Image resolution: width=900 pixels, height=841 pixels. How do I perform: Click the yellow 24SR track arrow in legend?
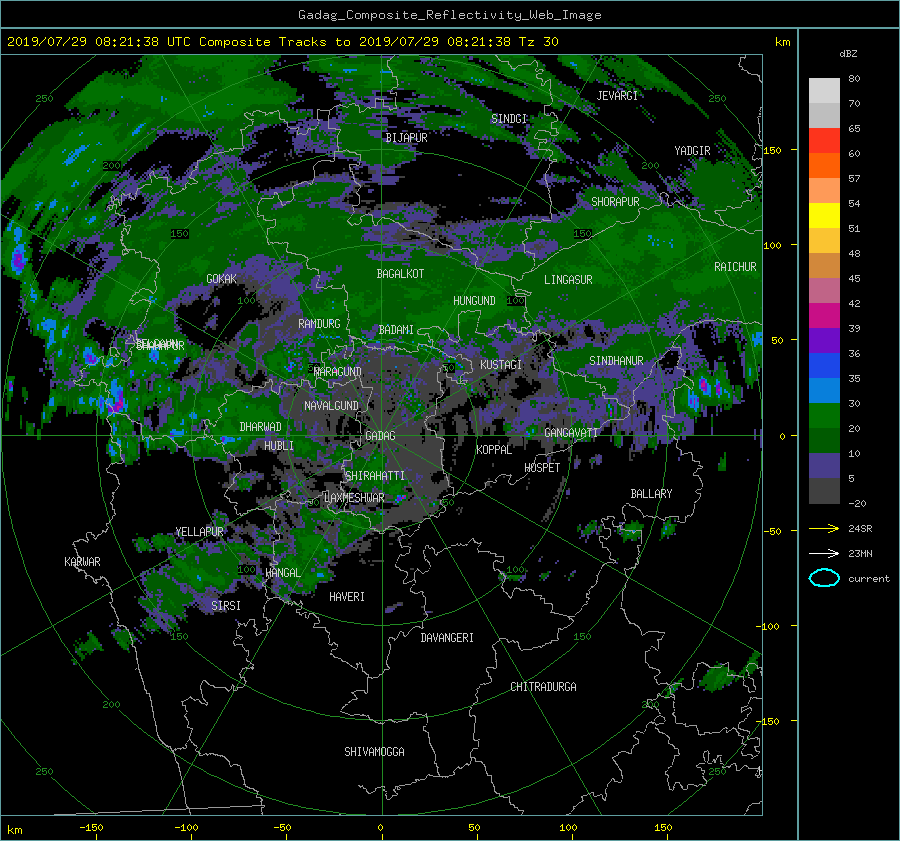pyautogui.click(x=824, y=528)
